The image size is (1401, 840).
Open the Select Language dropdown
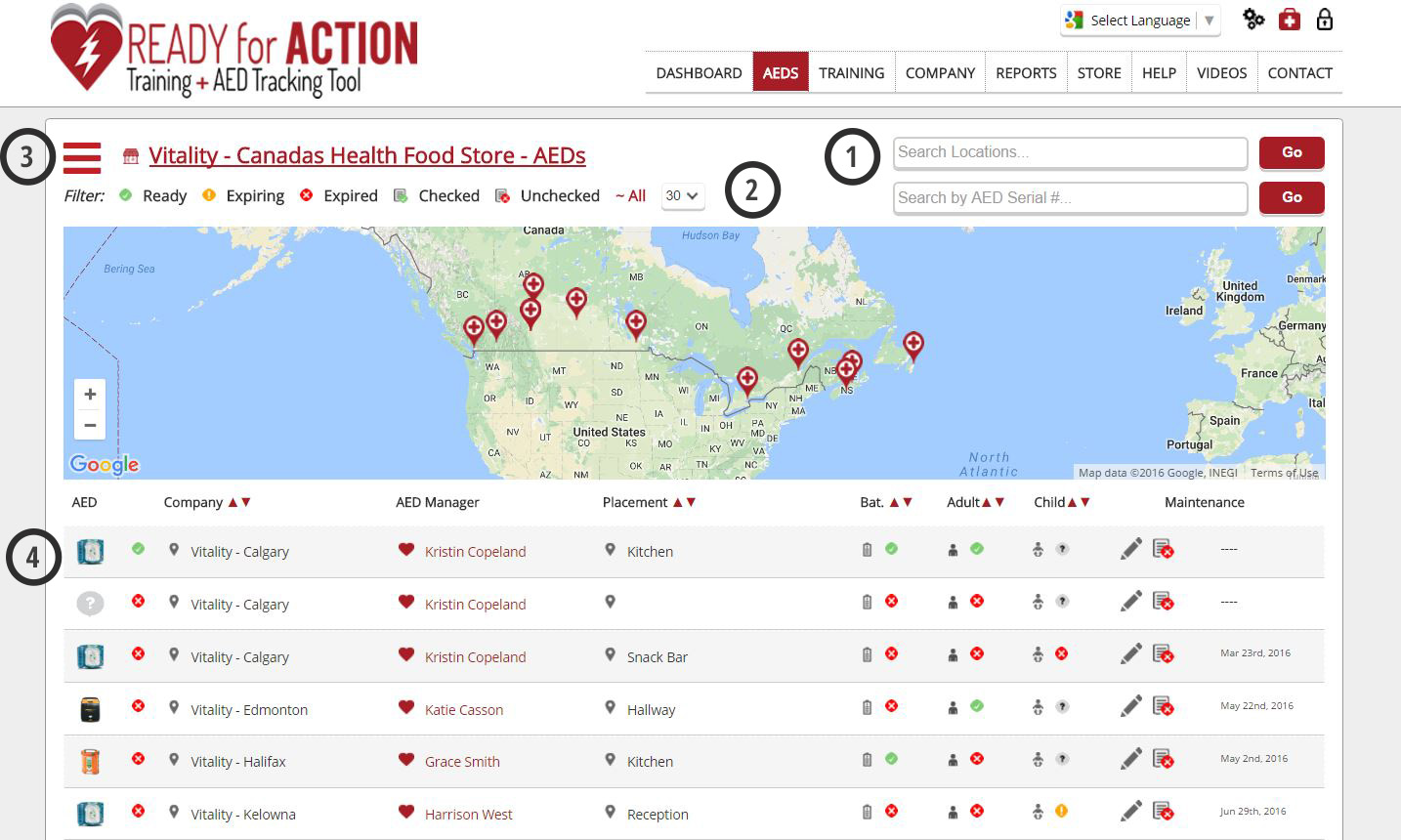point(1139,20)
